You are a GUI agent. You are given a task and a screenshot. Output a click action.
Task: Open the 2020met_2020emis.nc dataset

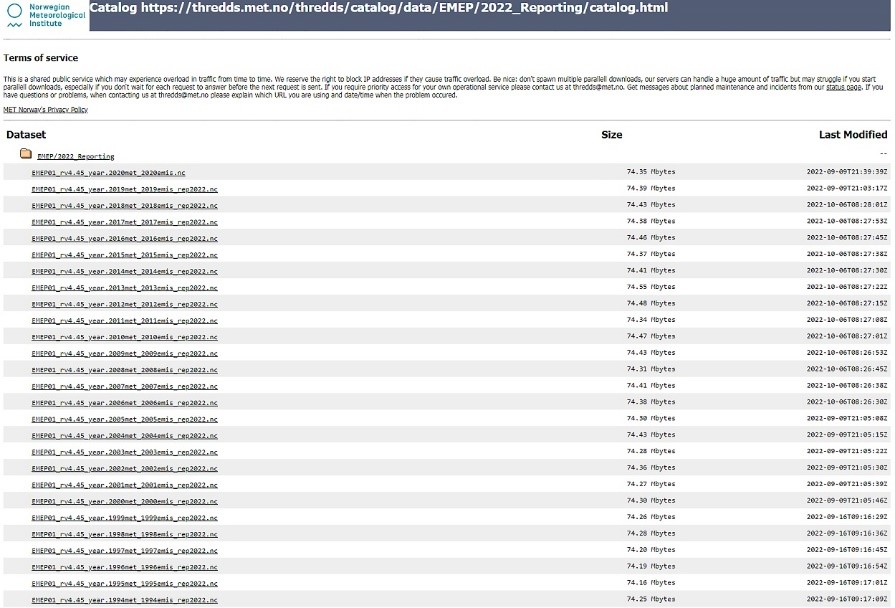(x=108, y=172)
